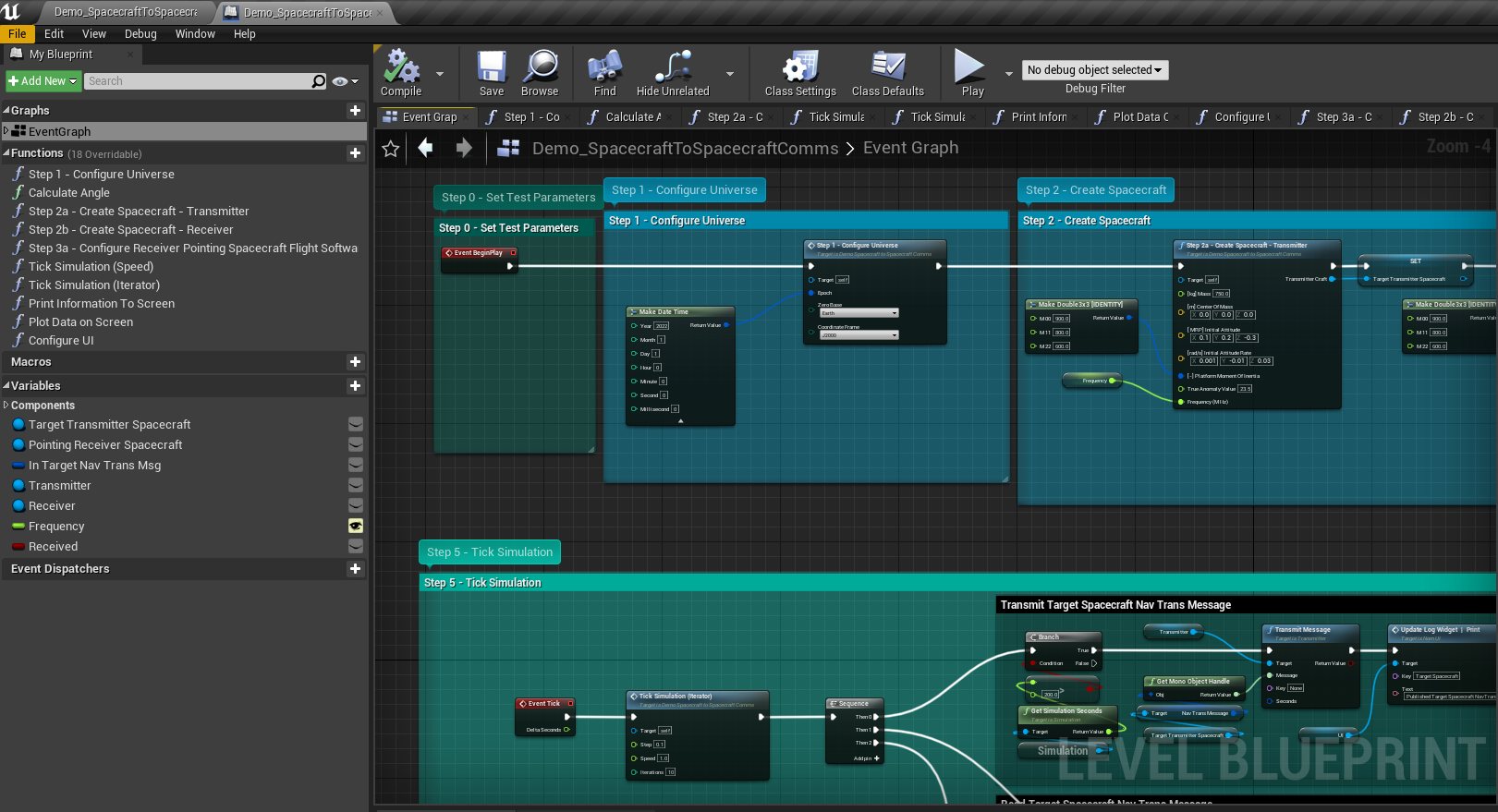This screenshot has height=812, width=1498.
Task: Click the Add New button
Action: (43, 81)
